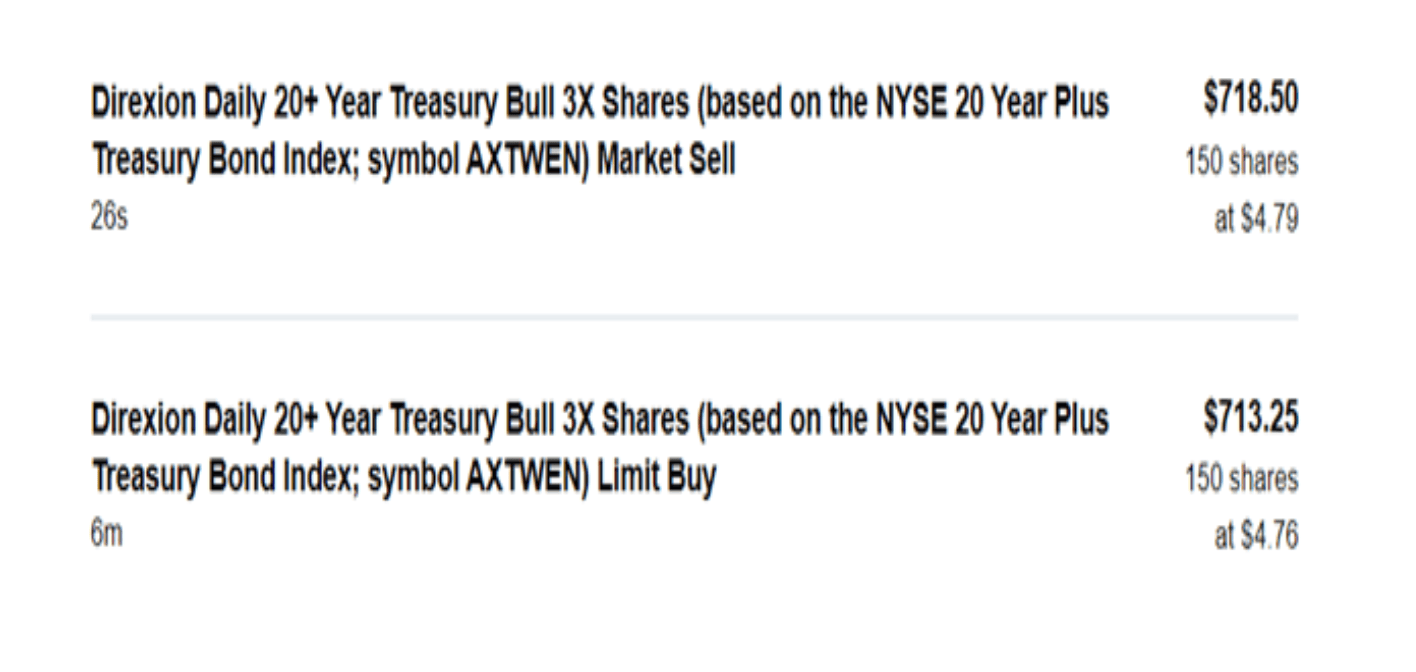Click 150 shares under $718.50
The width and height of the screenshot is (1416, 672).
click(1242, 161)
